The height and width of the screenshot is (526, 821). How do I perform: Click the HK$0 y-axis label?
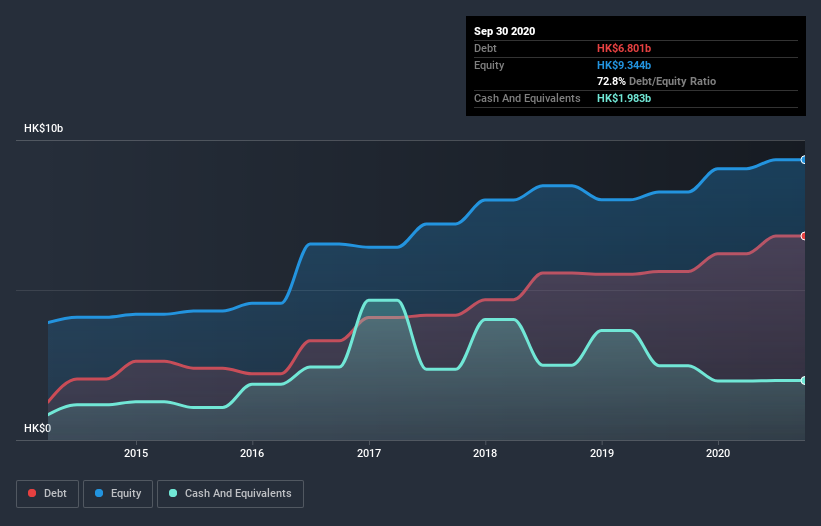(x=38, y=428)
